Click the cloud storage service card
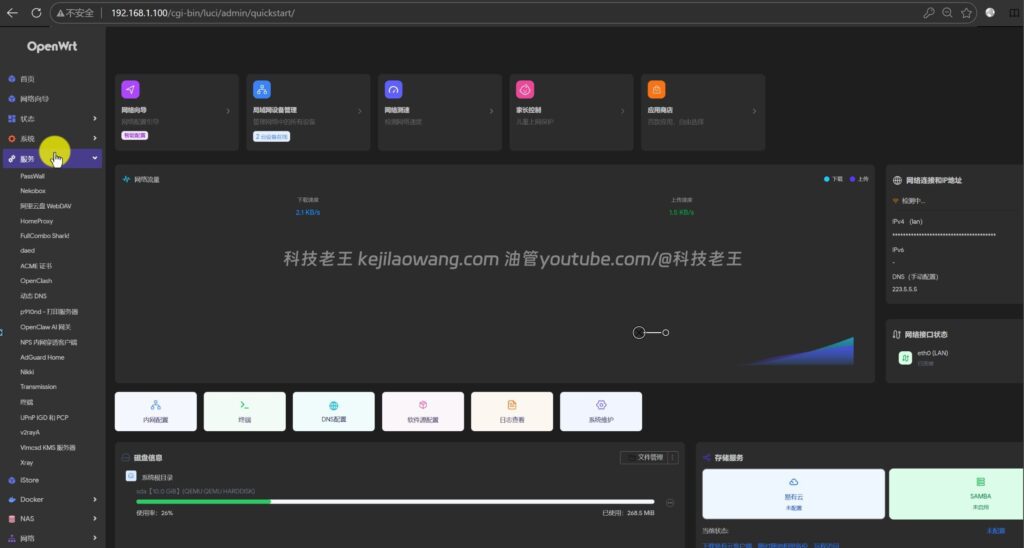The height and width of the screenshot is (548, 1024). [x=793, y=494]
